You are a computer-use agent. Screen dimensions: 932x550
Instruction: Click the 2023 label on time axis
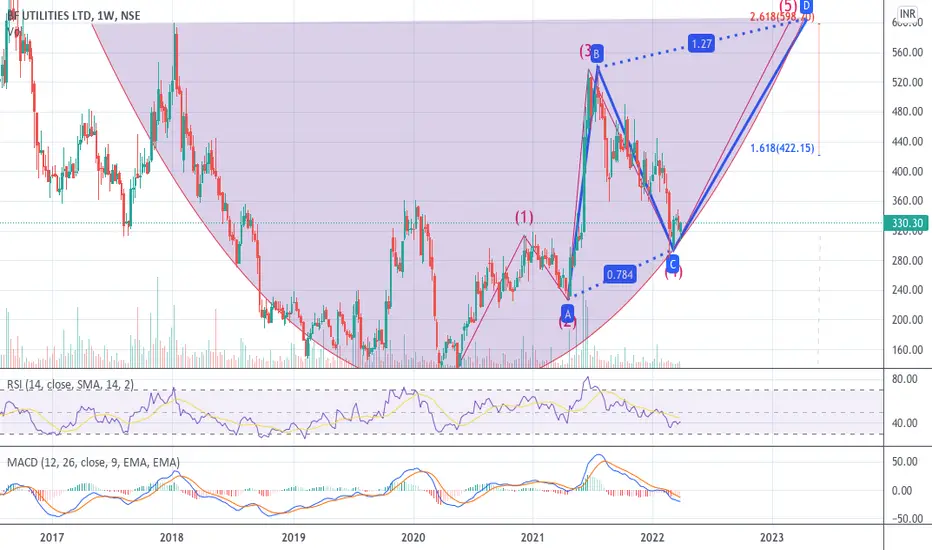[x=772, y=538]
